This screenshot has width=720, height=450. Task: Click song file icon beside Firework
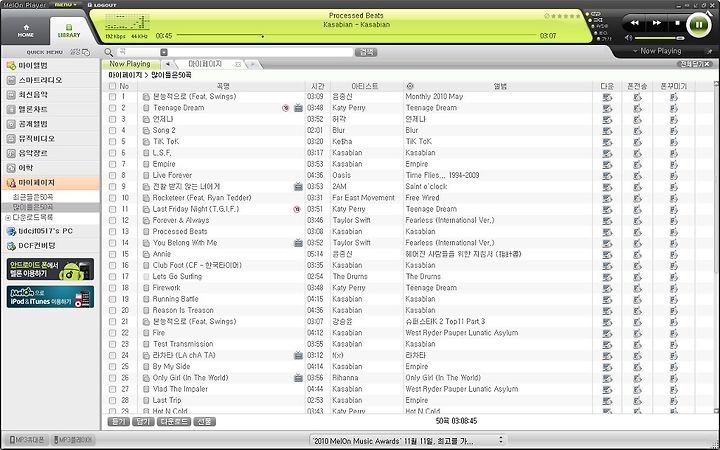(x=146, y=288)
